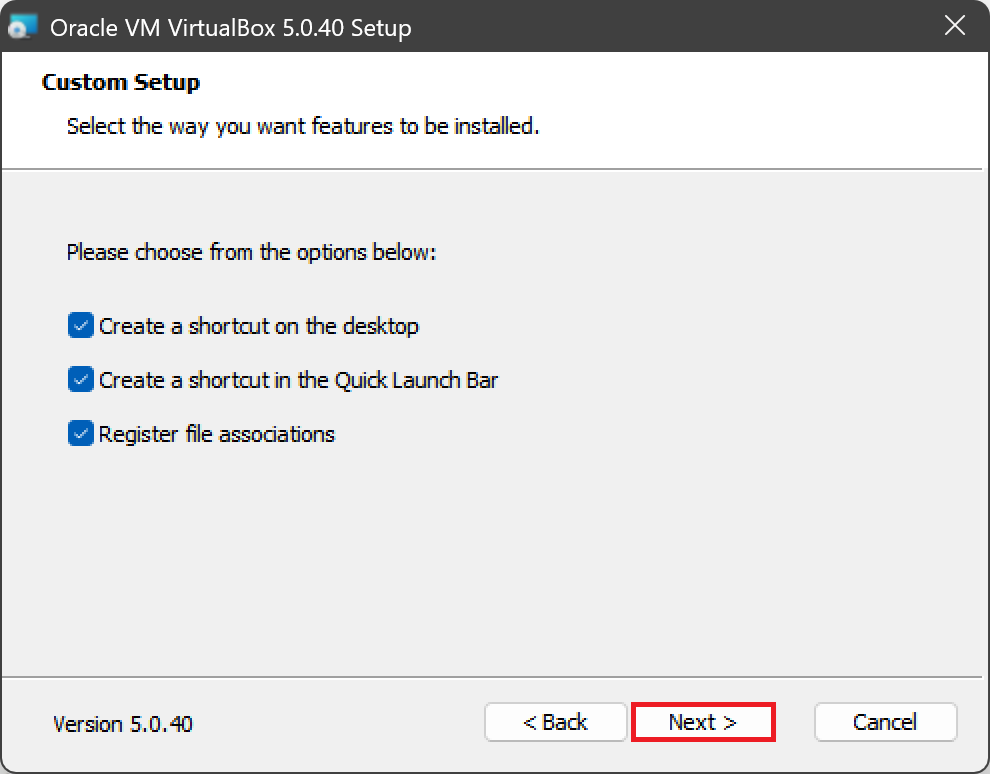Toggle the Quick Launch Bar shortcut checkbox
The height and width of the screenshot is (774, 990).
pyautogui.click(x=80, y=380)
